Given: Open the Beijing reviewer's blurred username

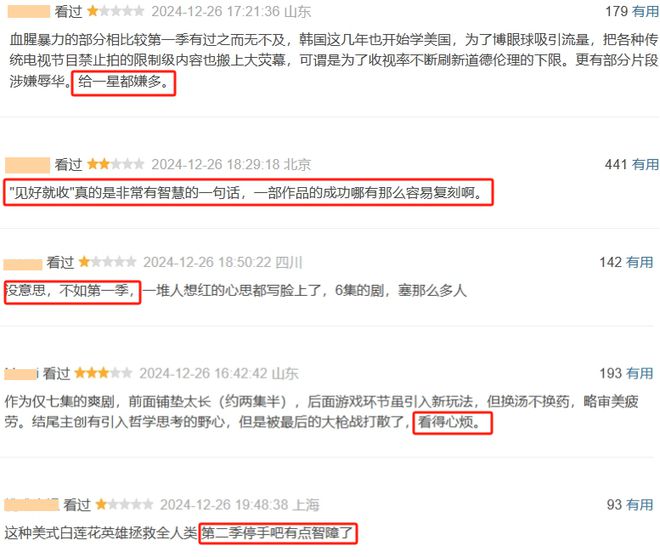Looking at the screenshot, I should [x=27, y=165].
